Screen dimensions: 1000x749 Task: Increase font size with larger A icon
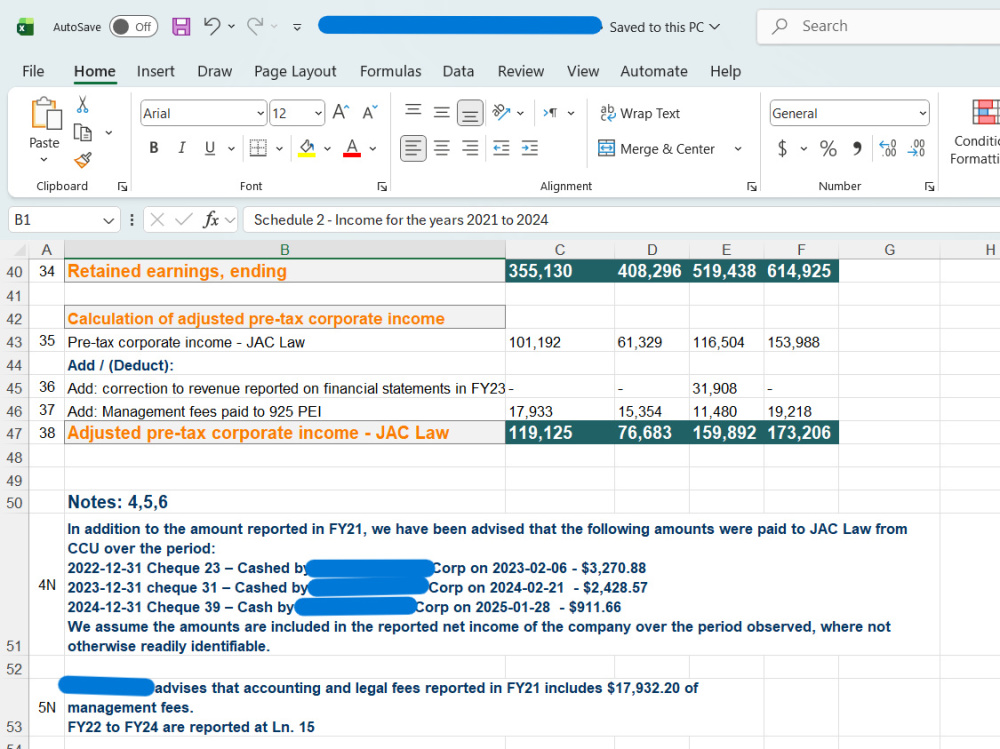tap(341, 113)
